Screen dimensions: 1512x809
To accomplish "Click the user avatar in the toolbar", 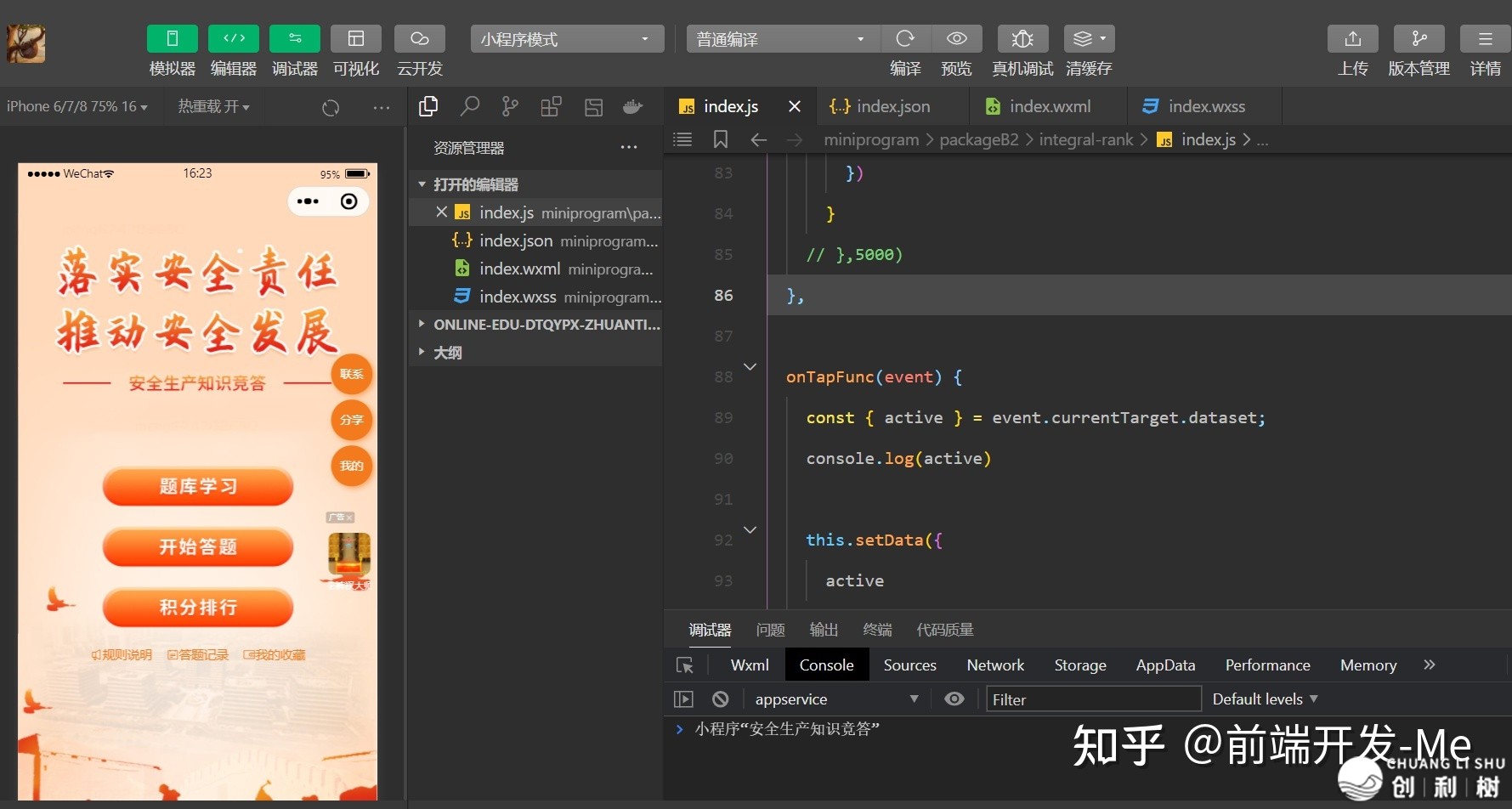I will point(26,43).
